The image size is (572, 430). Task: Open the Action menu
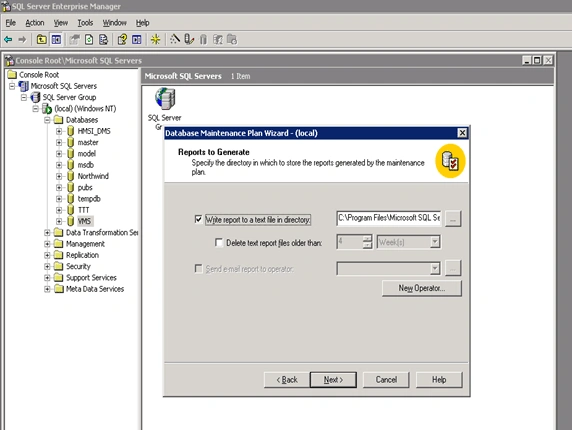point(35,23)
